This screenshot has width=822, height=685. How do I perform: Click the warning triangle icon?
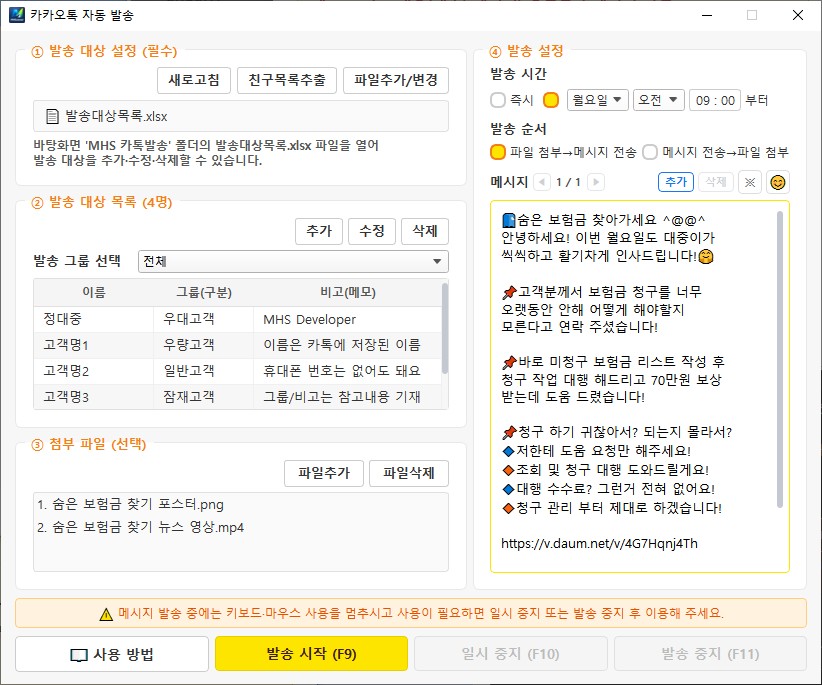(x=106, y=614)
